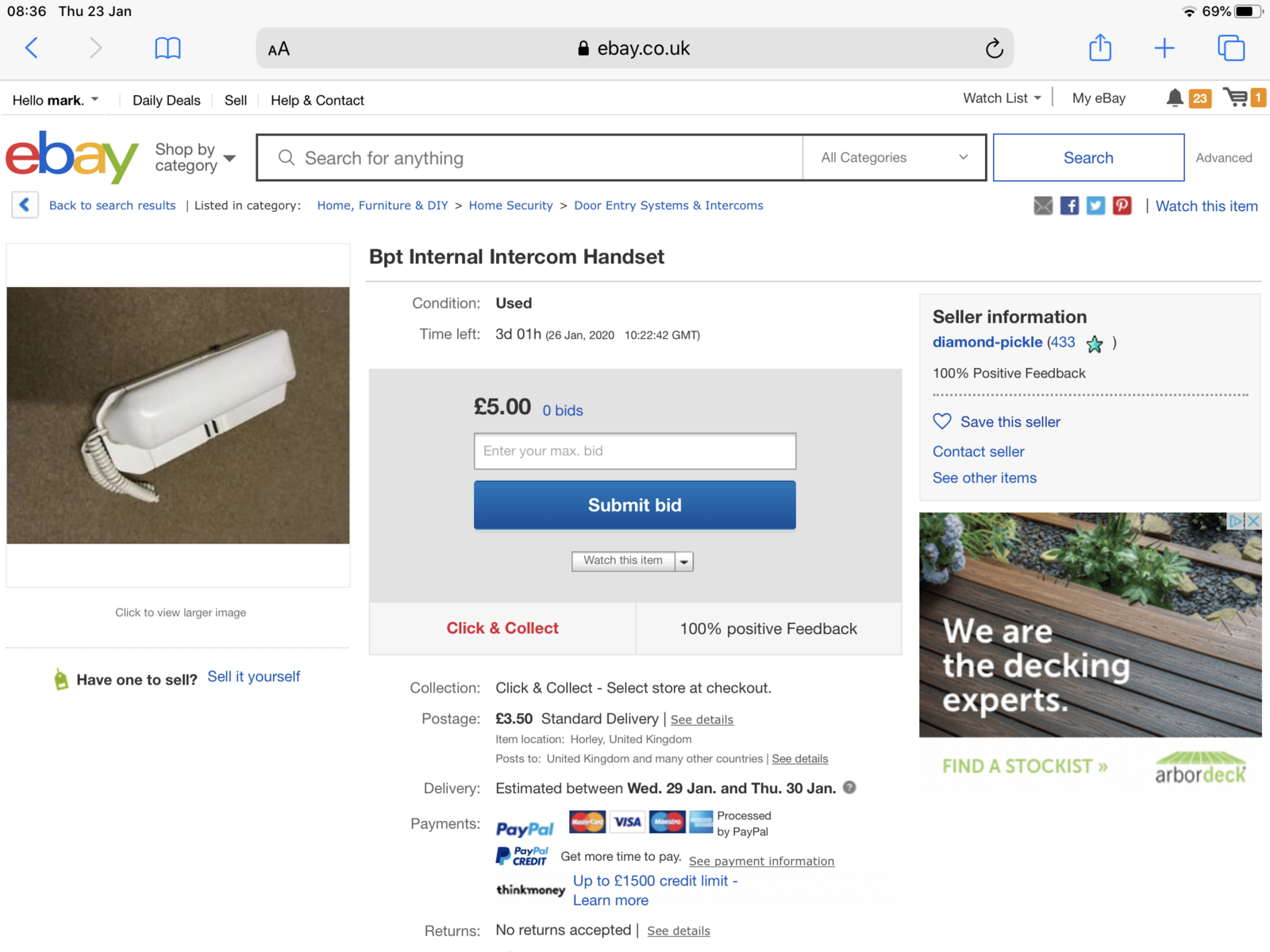This screenshot has width=1270, height=952.
Task: Open the All Categories dropdown
Action: click(x=894, y=158)
